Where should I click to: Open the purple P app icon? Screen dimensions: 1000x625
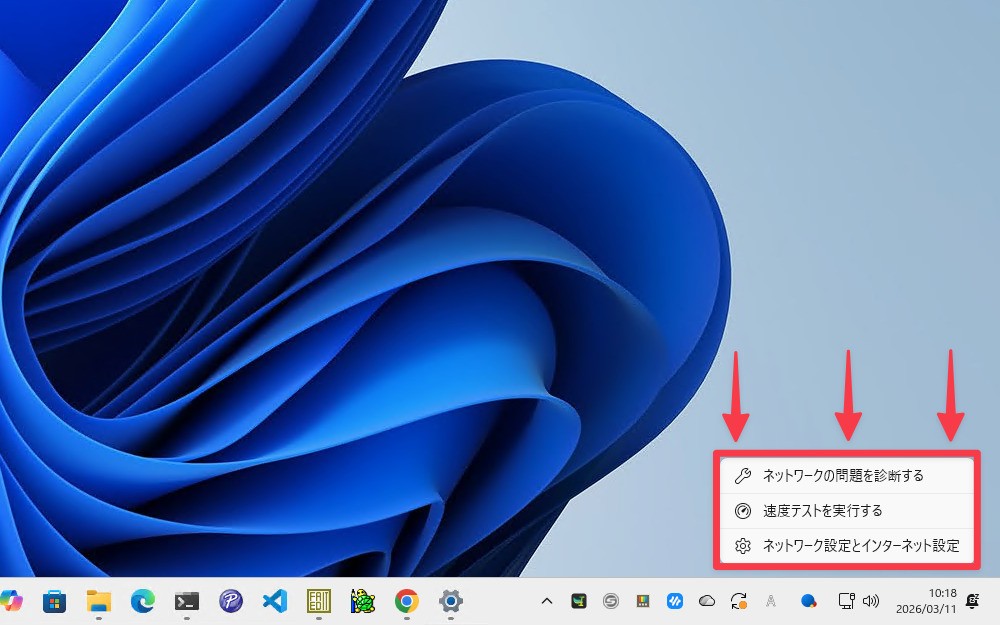coord(231,601)
